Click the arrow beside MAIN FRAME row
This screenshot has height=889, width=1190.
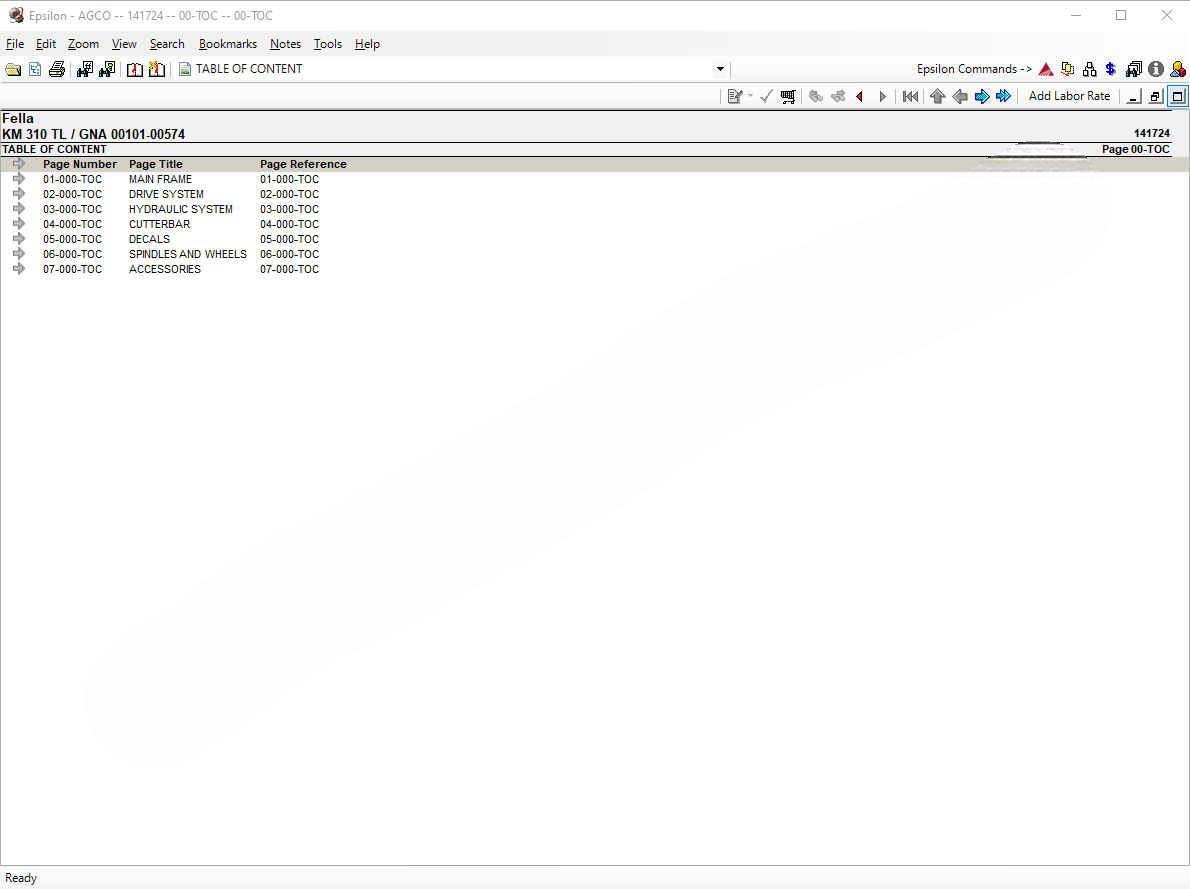tap(19, 179)
